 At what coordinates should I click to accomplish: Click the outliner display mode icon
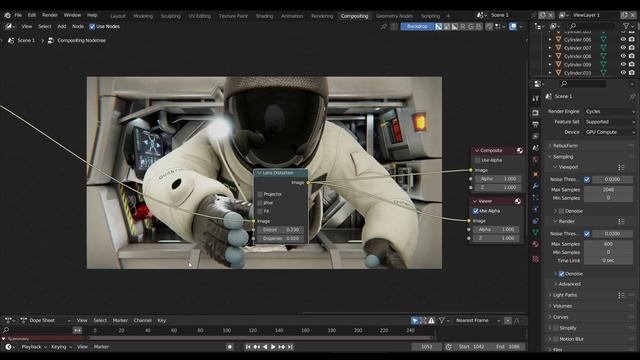coord(554,26)
